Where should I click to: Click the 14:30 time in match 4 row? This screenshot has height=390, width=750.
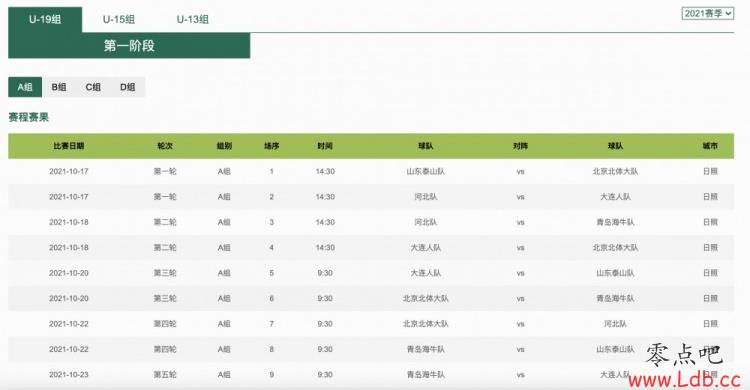click(325, 247)
